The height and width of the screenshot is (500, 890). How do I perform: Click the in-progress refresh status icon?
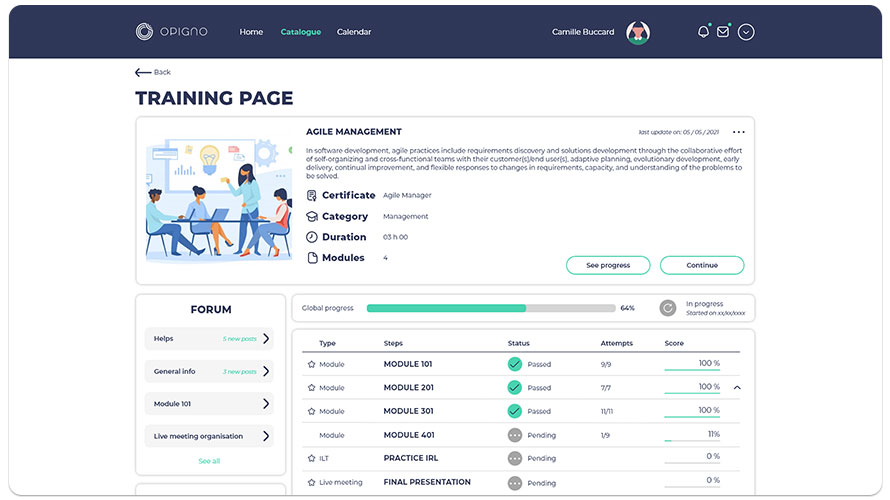click(668, 308)
